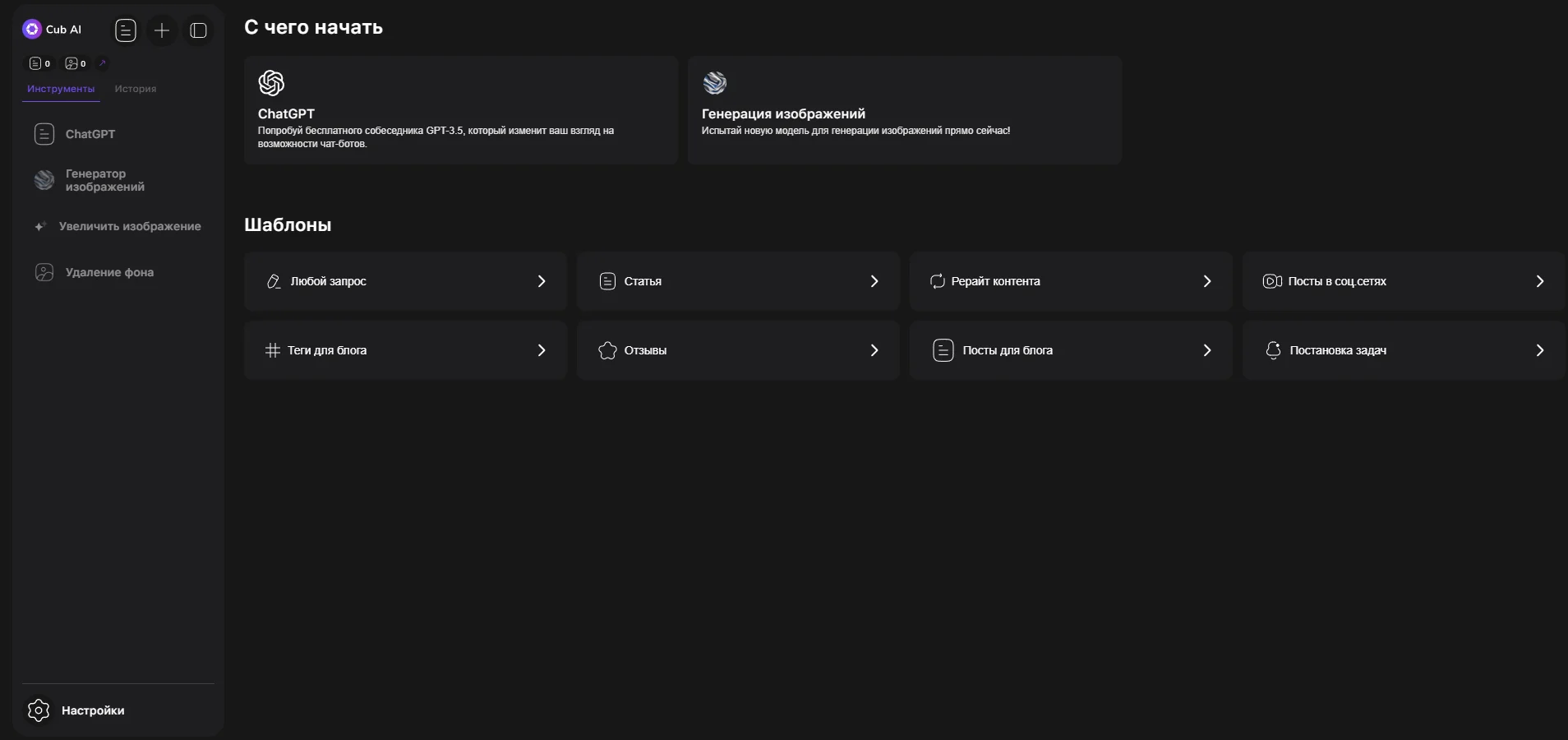Expand the Рерайт контента template chevron

pyautogui.click(x=1207, y=281)
